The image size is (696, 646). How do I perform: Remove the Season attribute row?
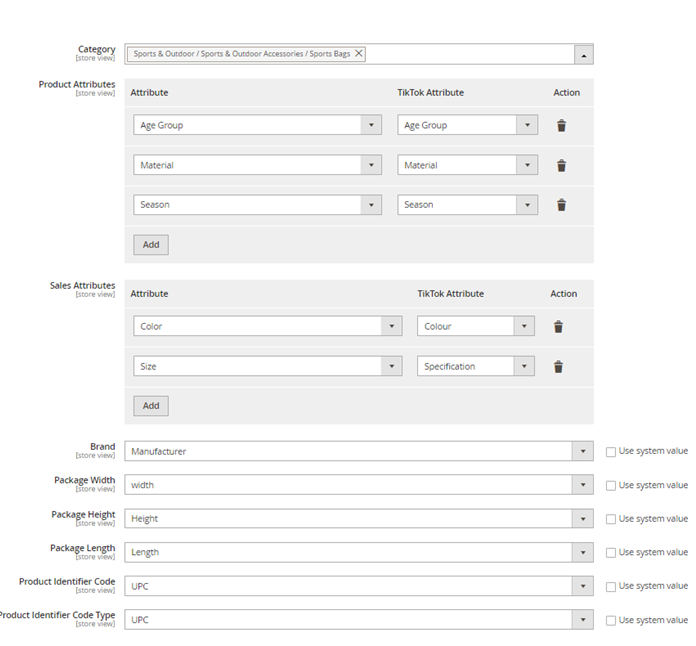click(562, 205)
